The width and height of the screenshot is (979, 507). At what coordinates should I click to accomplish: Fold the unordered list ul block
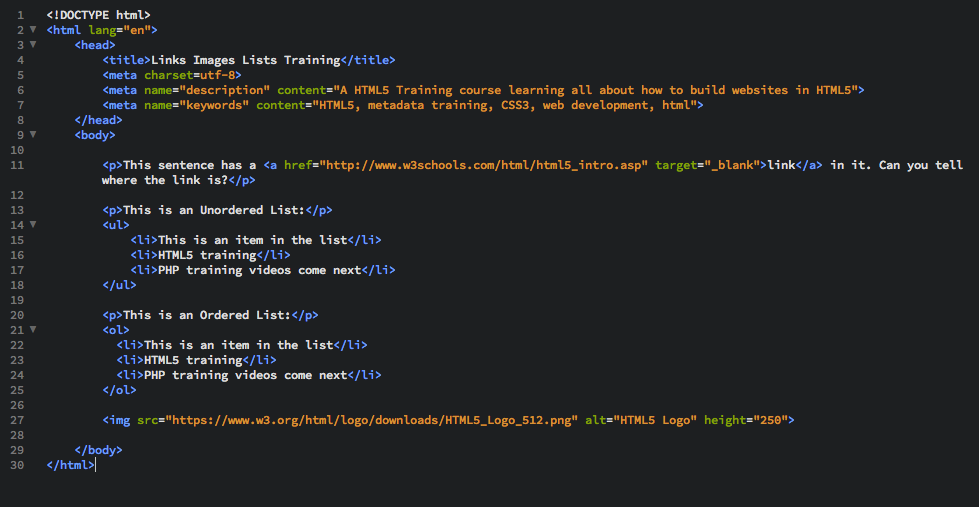33,225
